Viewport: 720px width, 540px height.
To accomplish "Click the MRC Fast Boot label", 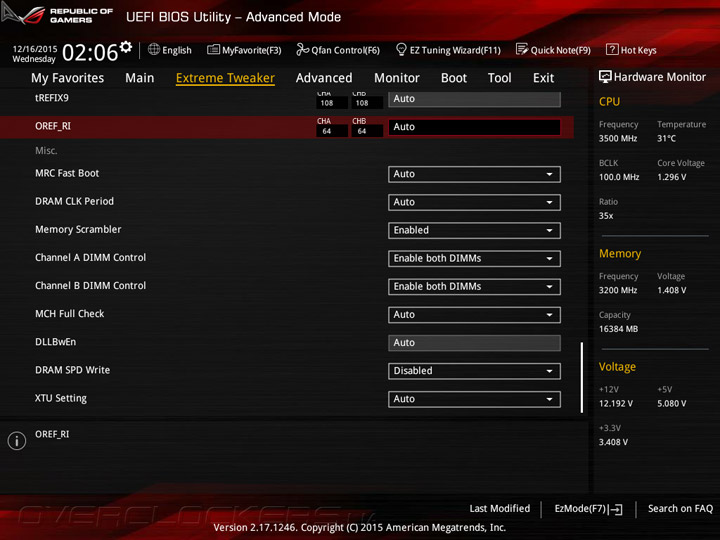I will click(67, 173).
